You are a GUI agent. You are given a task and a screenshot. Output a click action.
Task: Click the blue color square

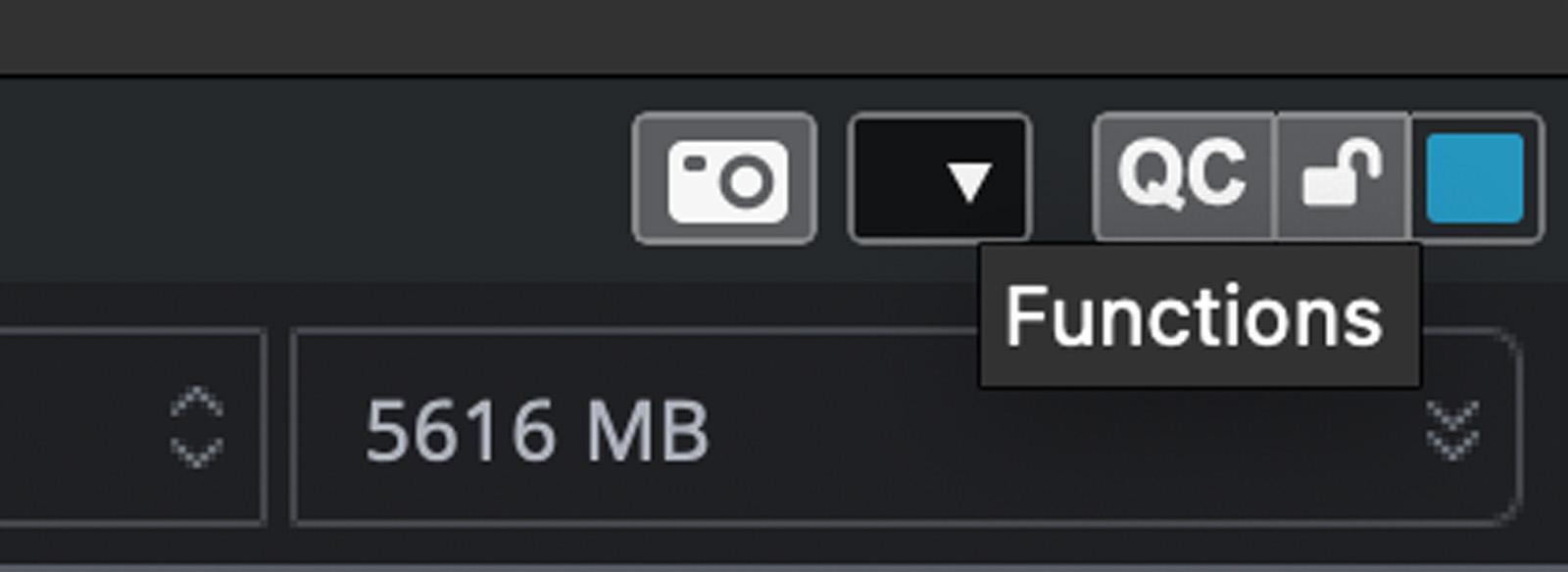point(1475,179)
